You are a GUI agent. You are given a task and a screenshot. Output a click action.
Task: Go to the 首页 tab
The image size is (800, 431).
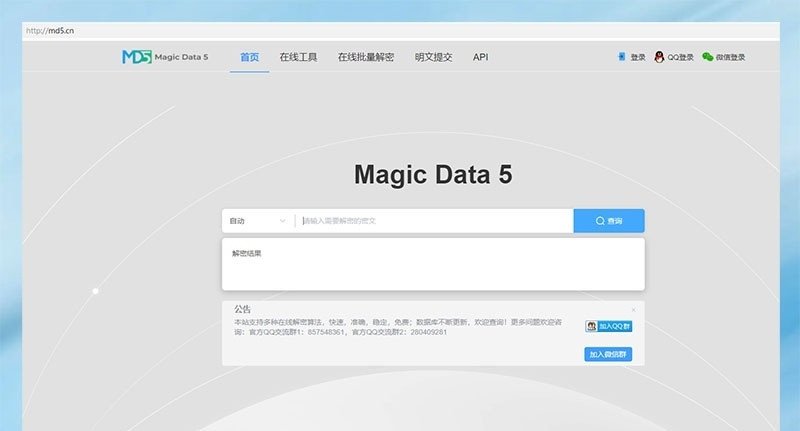click(249, 57)
